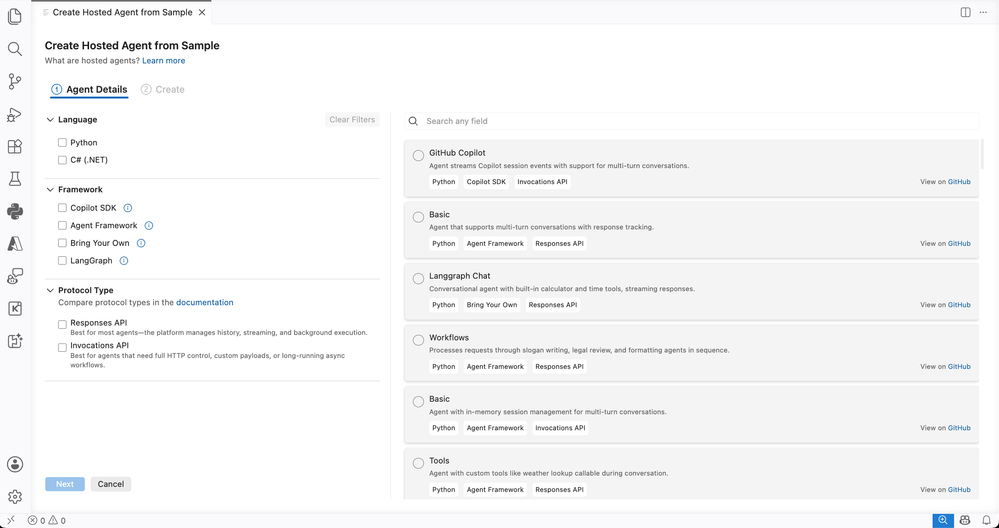Image resolution: width=999 pixels, height=528 pixels.
Task: Collapse the Protocol Type filter section
Action: click(x=50, y=290)
